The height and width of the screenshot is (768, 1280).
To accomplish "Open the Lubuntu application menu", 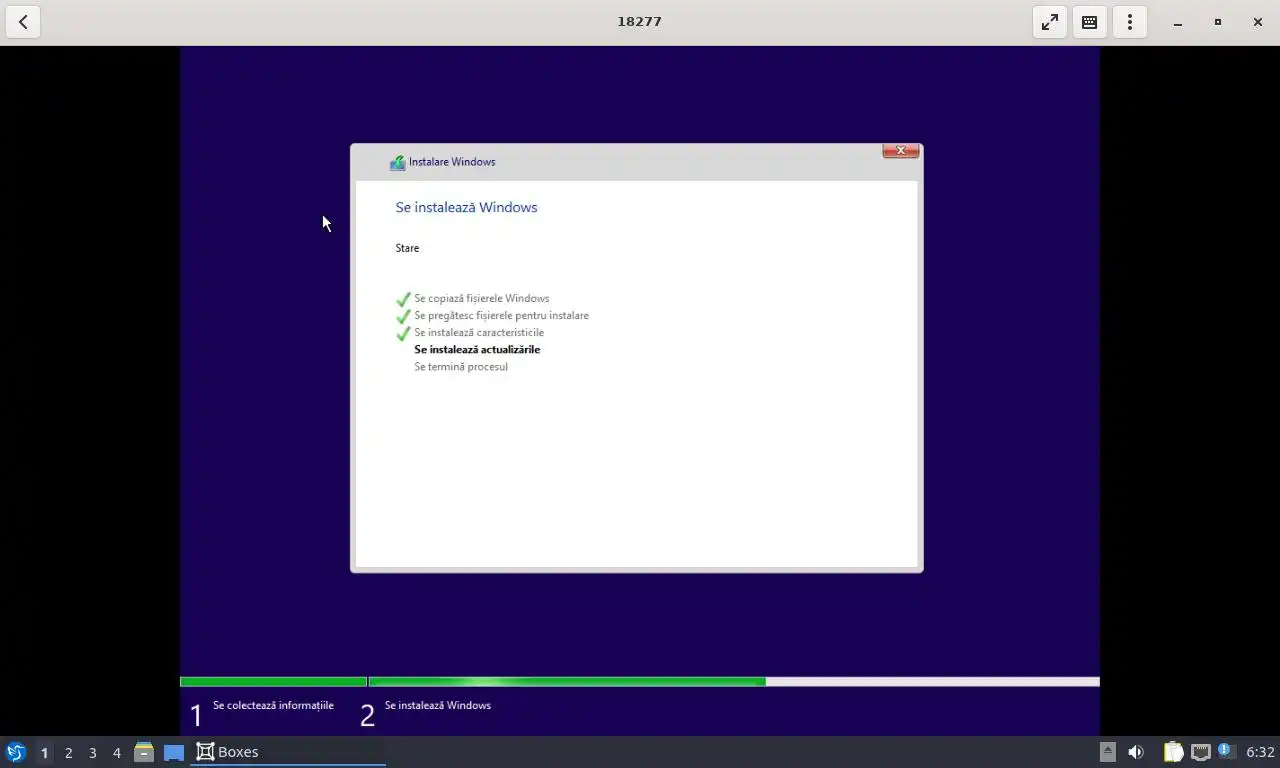I will point(16,752).
